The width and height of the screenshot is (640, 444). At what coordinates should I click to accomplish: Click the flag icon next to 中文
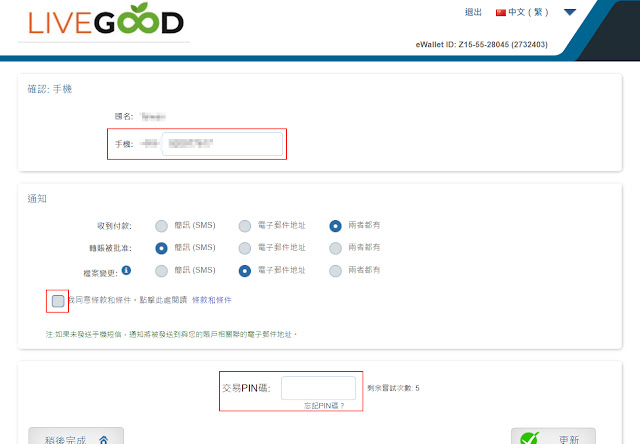pyautogui.click(x=501, y=13)
